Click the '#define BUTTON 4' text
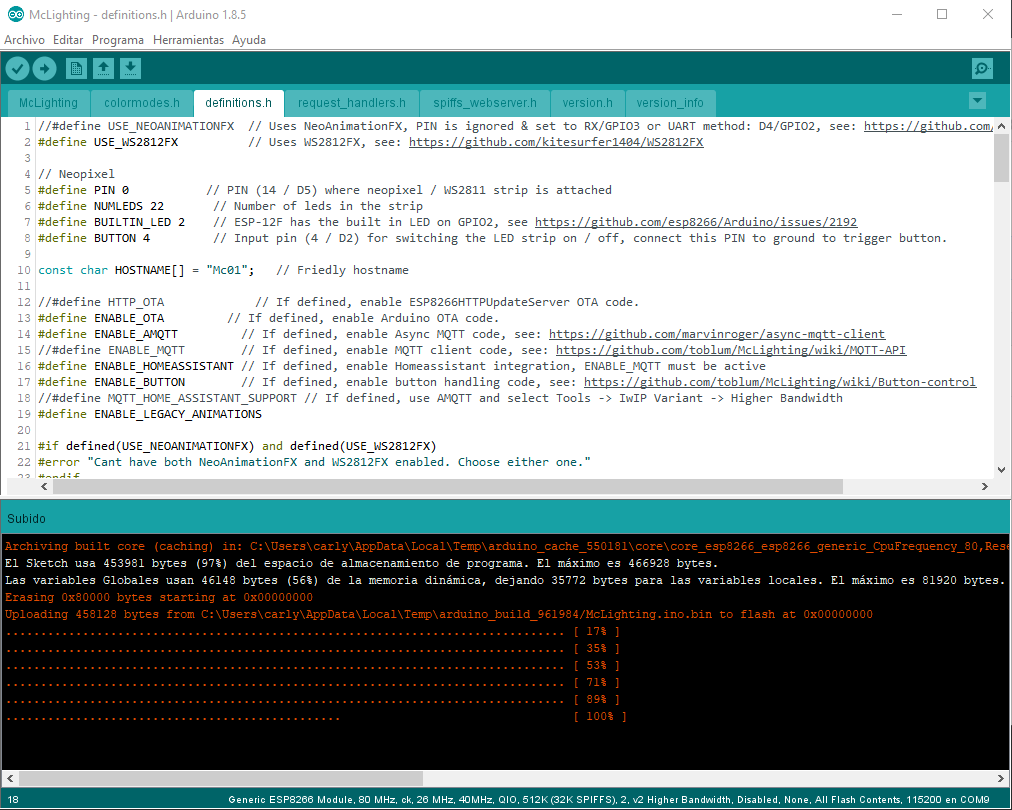The height and width of the screenshot is (810, 1012). tap(94, 238)
